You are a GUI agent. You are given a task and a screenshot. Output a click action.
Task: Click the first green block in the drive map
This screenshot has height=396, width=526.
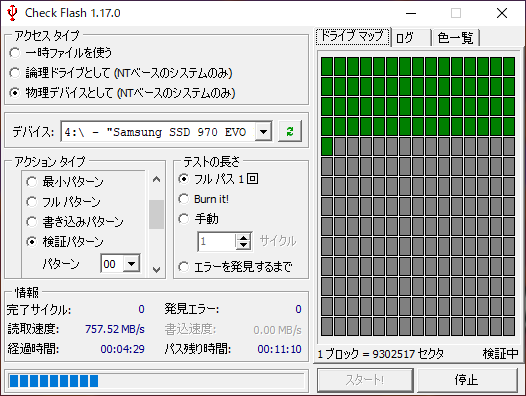tap(327, 66)
